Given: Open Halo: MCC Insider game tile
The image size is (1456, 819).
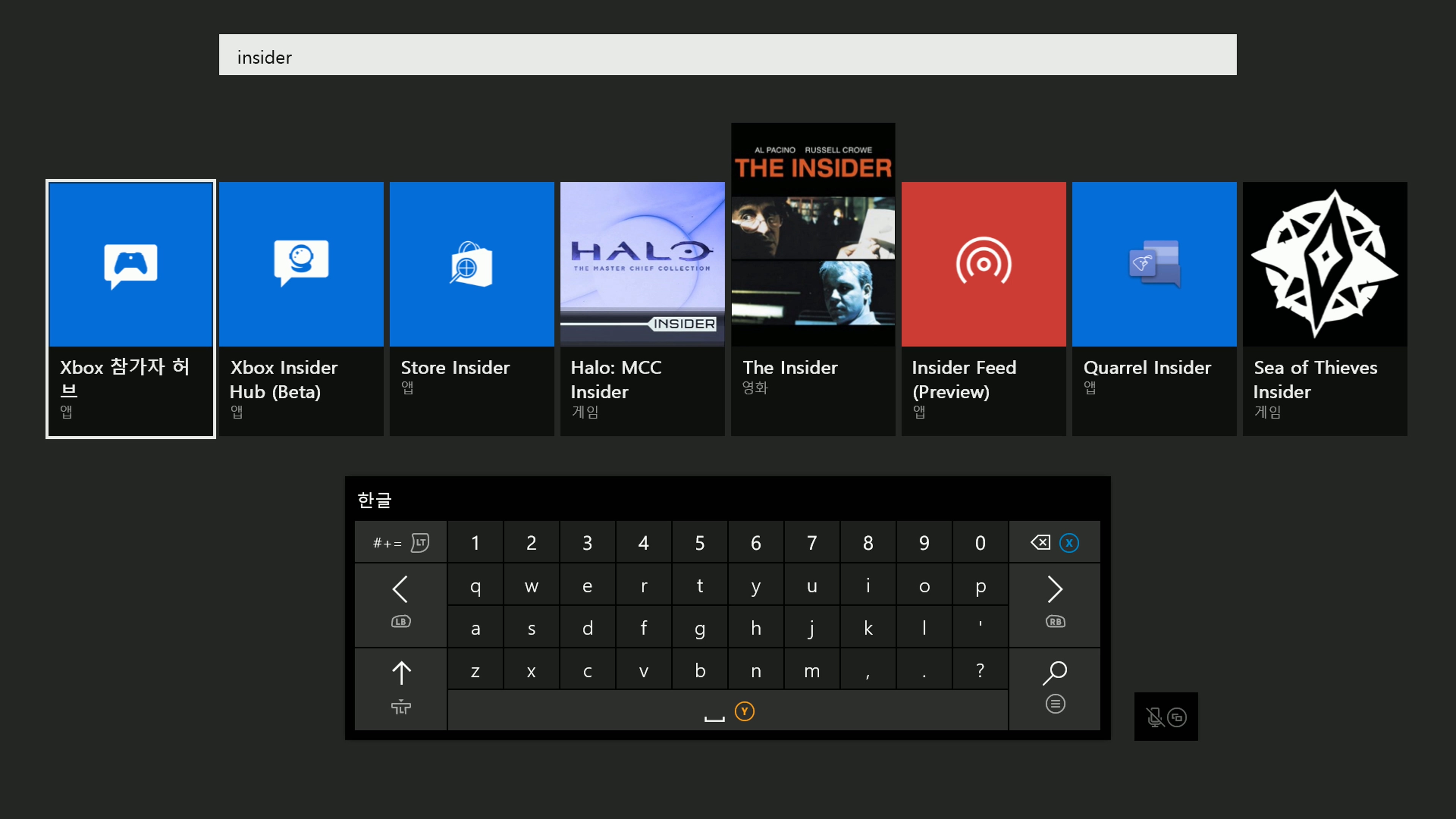Looking at the screenshot, I should click(643, 309).
